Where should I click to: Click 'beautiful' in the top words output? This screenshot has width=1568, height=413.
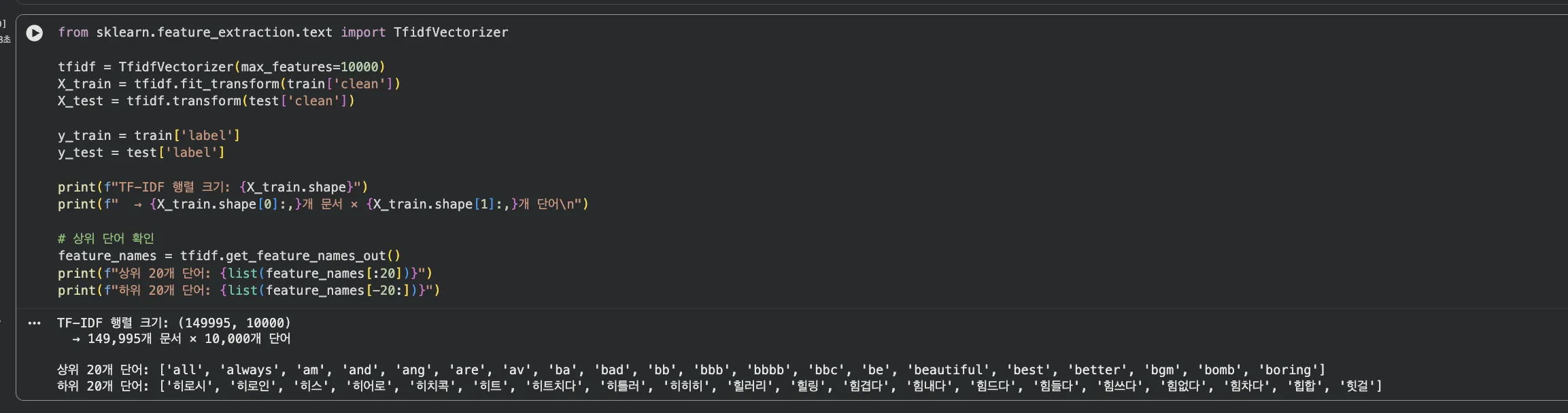click(949, 370)
